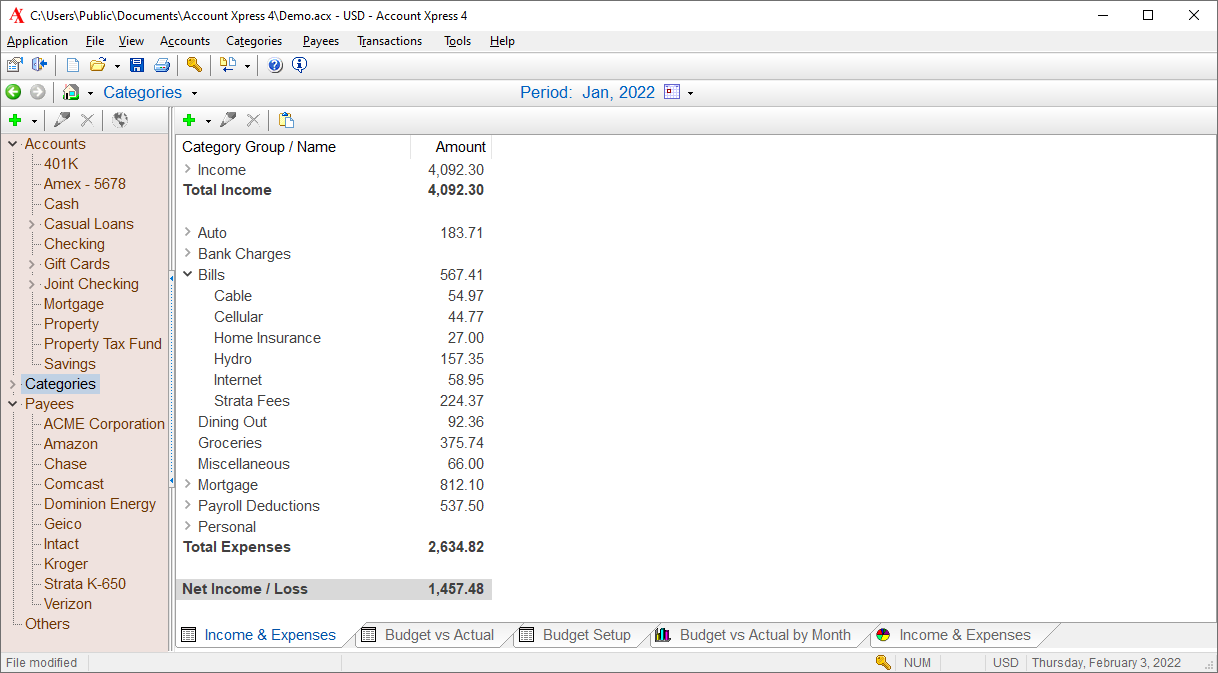
Task: Open the Period dropdown arrow
Action: click(690, 93)
